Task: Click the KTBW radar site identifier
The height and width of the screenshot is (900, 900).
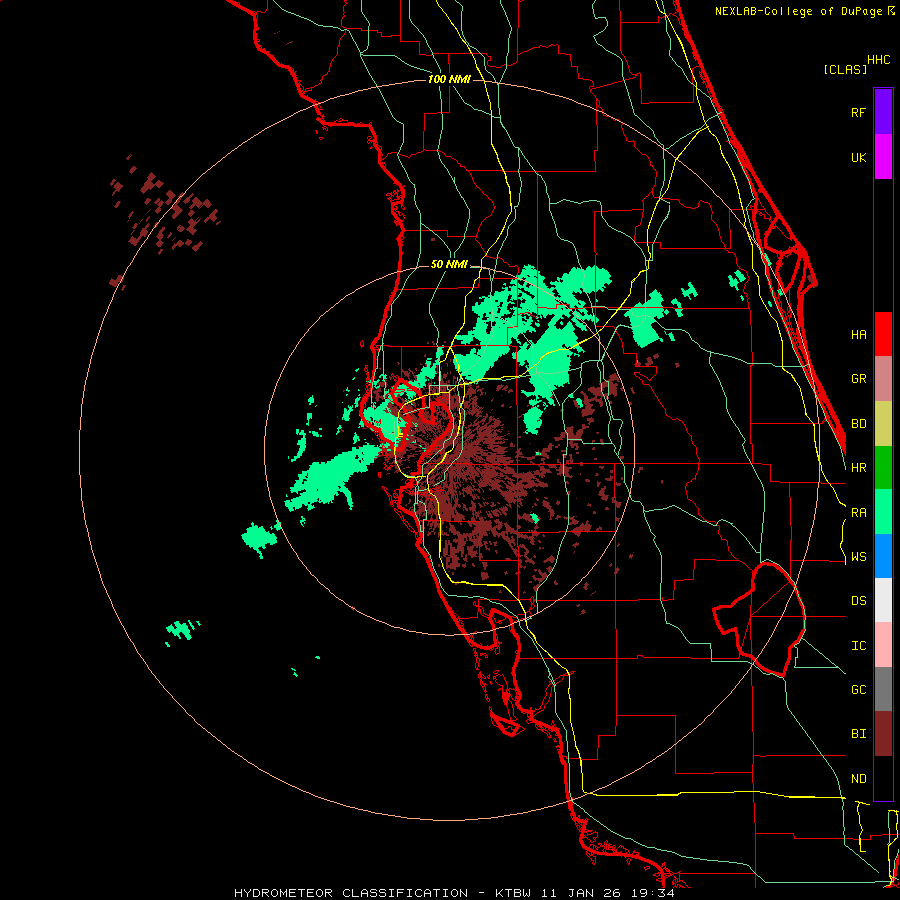Action: [513, 893]
